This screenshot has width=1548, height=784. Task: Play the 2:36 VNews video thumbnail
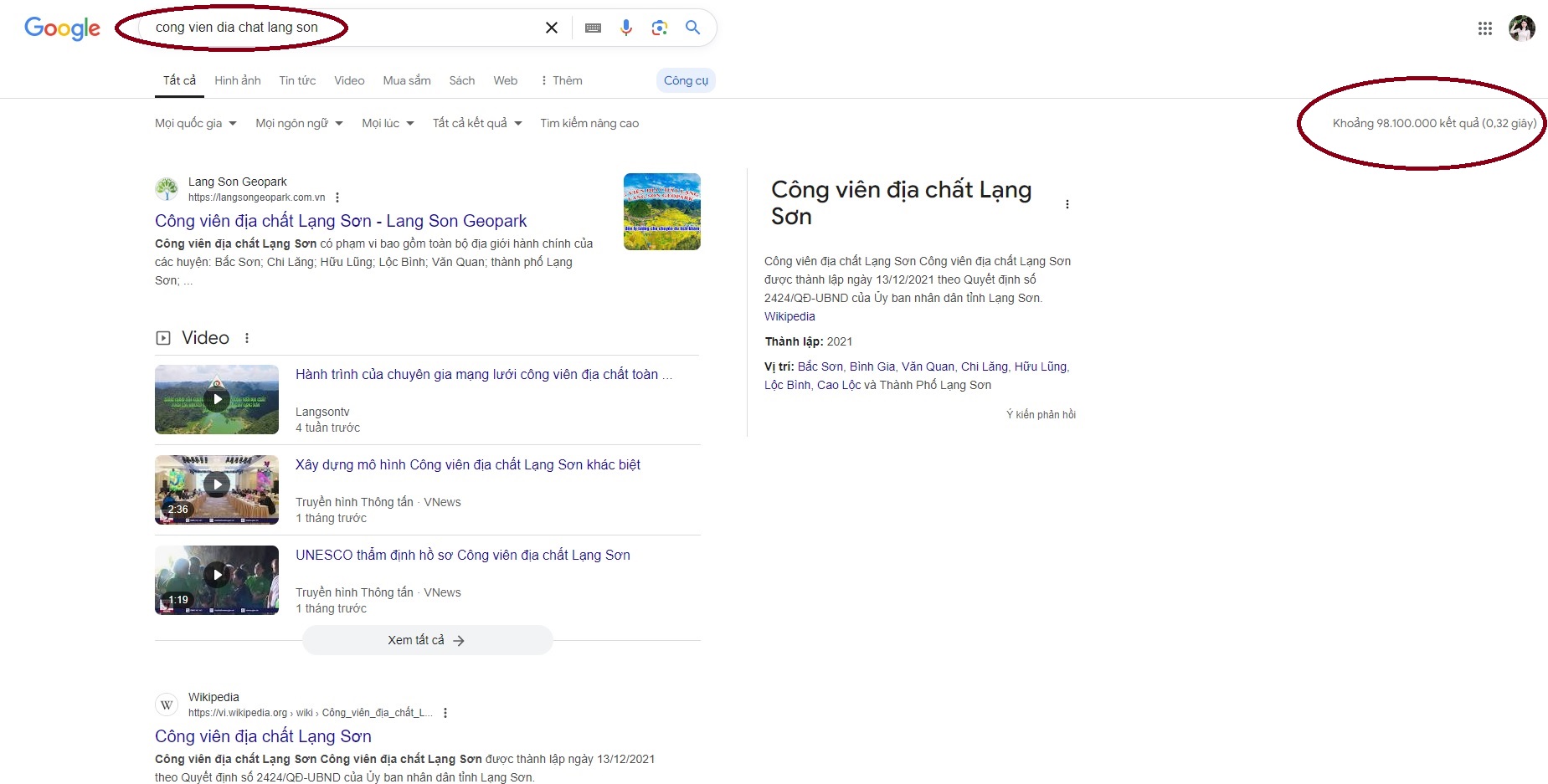click(217, 489)
